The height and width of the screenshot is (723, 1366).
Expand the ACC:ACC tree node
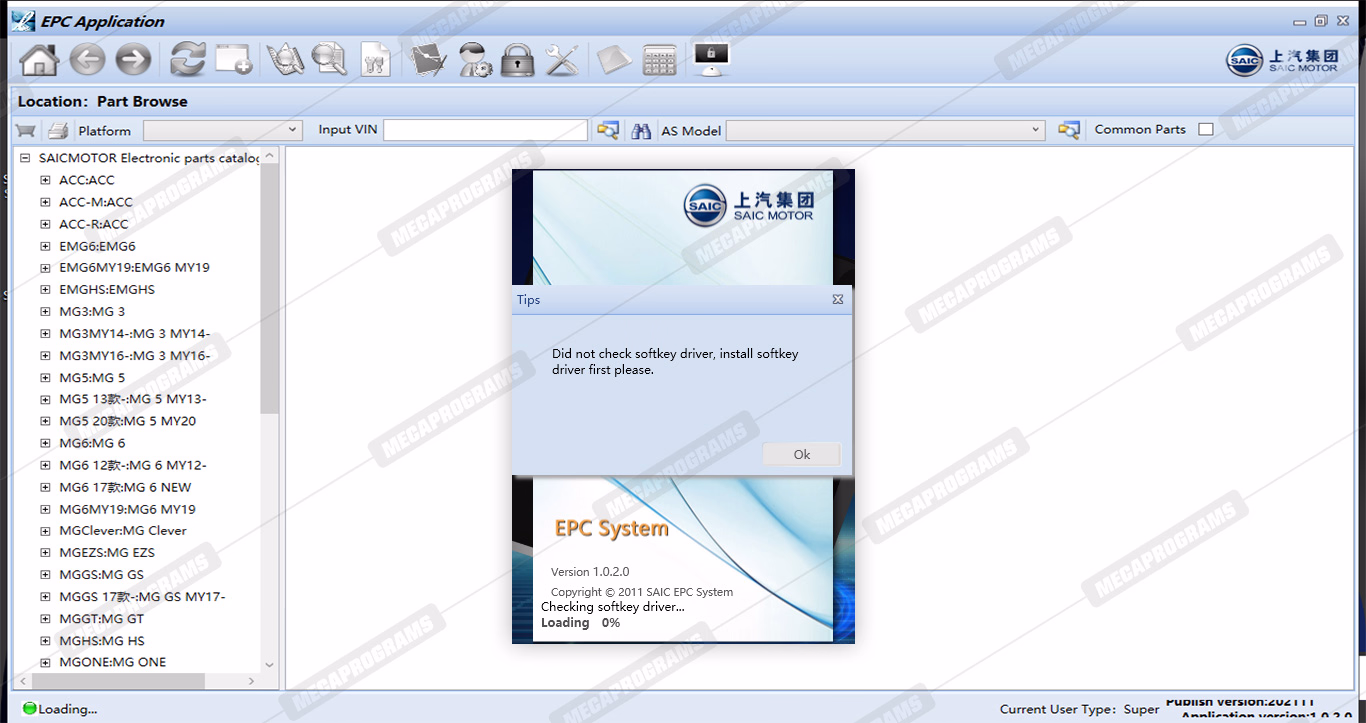tap(45, 180)
